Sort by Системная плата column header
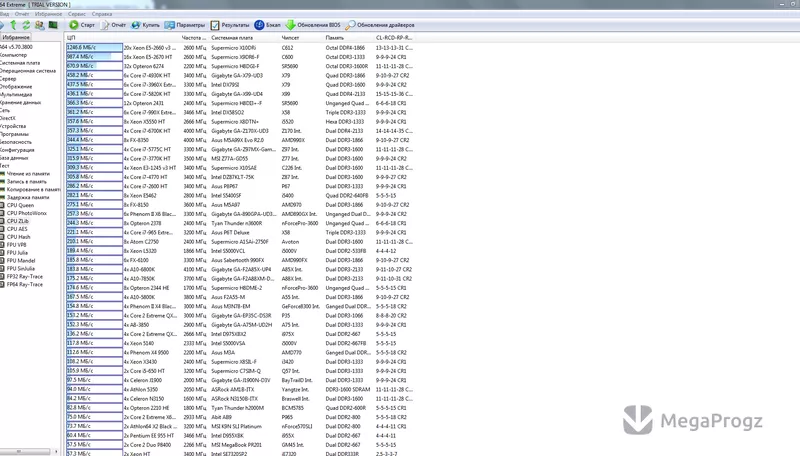This screenshot has height=456, width=800. point(244,38)
